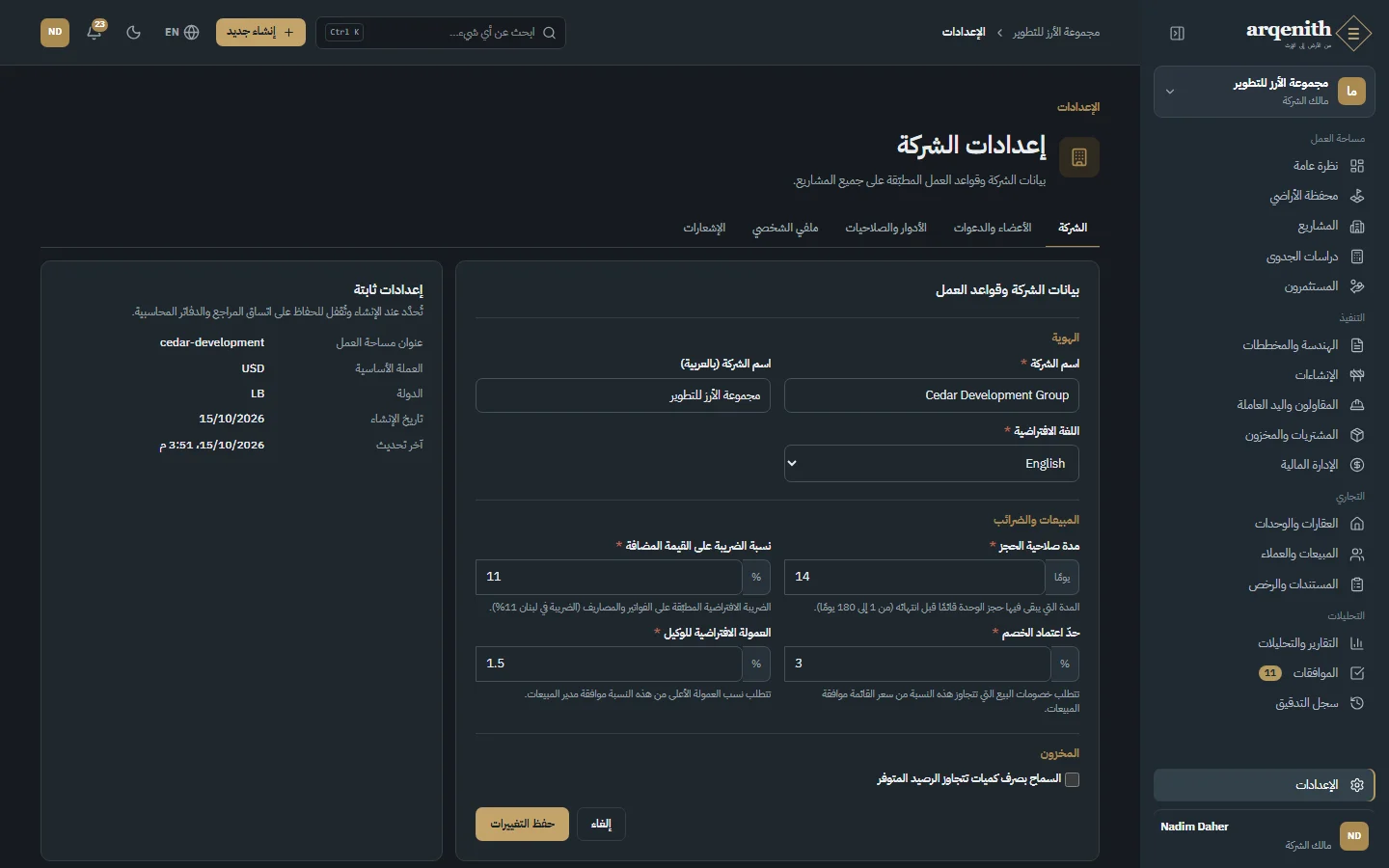Click the reservation validity field showing 14
Image resolution: width=1389 pixels, height=868 pixels.
[x=914, y=577]
